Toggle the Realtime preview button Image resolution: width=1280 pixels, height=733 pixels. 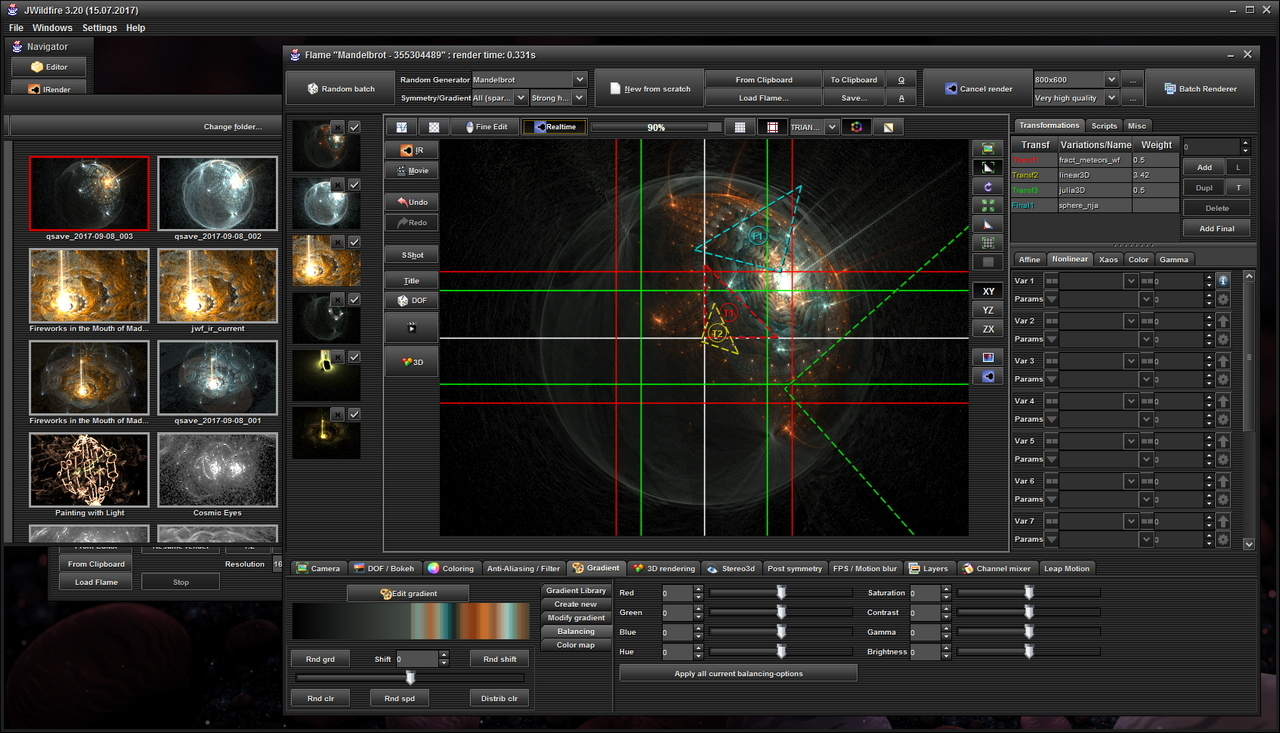555,127
